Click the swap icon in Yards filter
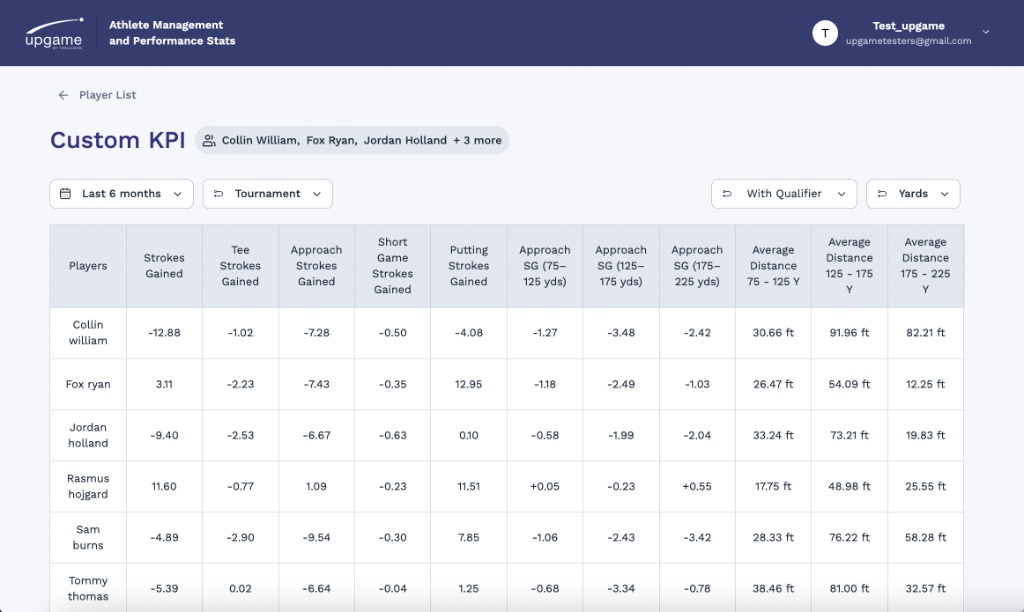 coord(882,194)
